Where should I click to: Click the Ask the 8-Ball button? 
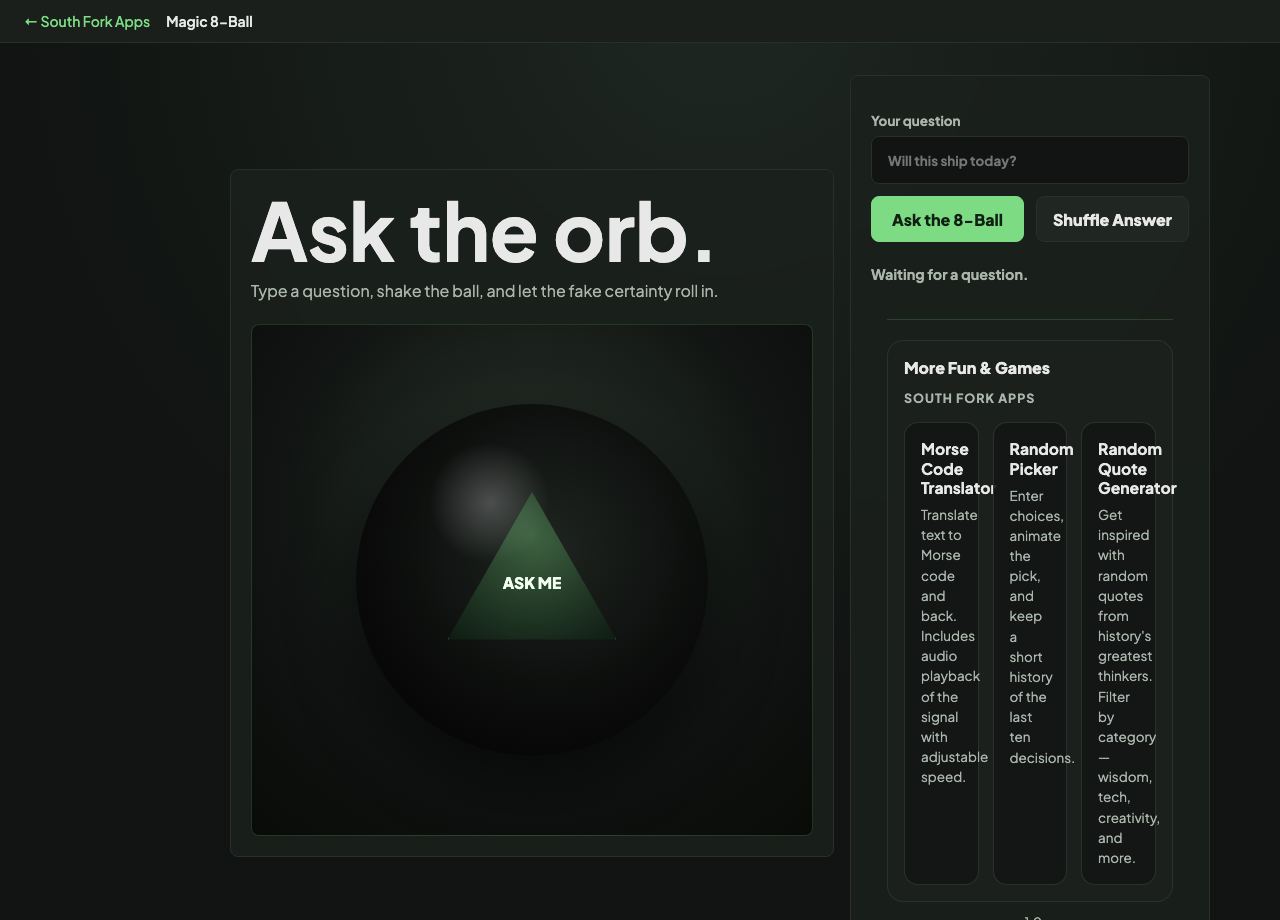(x=947, y=219)
